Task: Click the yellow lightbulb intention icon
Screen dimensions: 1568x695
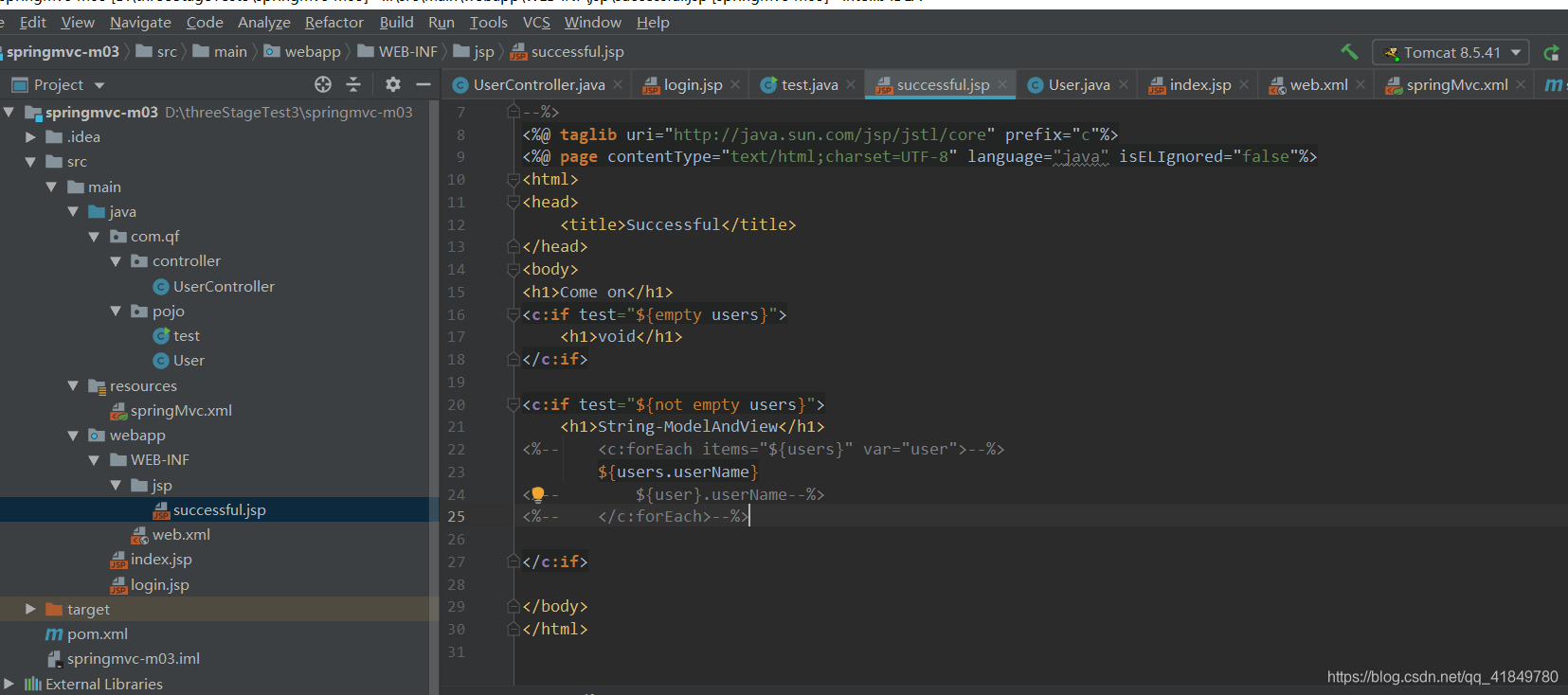Action: point(538,494)
